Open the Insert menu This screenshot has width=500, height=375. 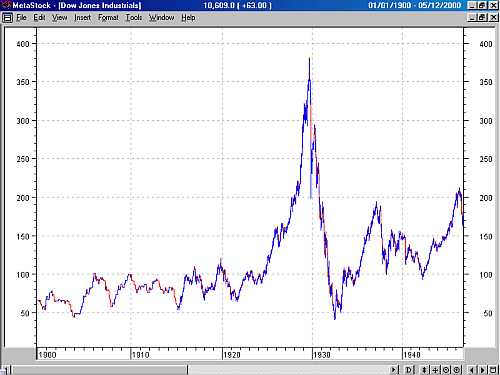[x=82, y=17]
